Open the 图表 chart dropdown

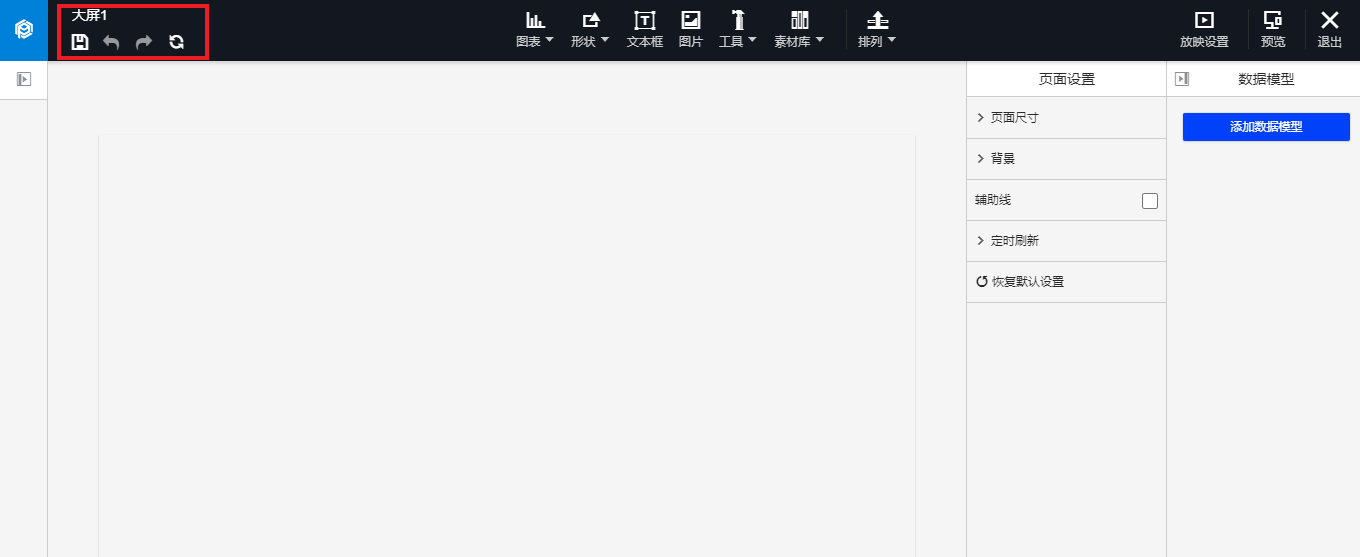(x=535, y=30)
